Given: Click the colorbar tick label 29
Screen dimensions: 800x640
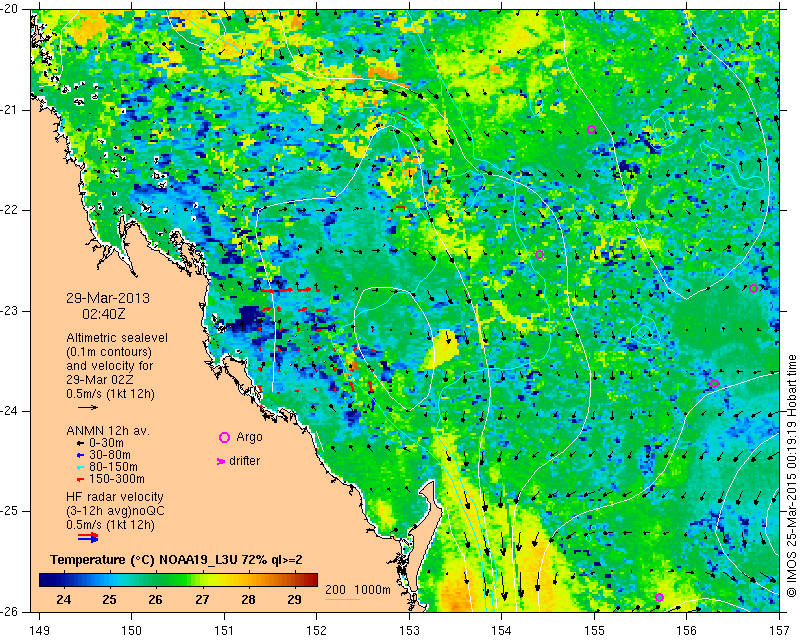Looking at the screenshot, I should pos(294,599).
